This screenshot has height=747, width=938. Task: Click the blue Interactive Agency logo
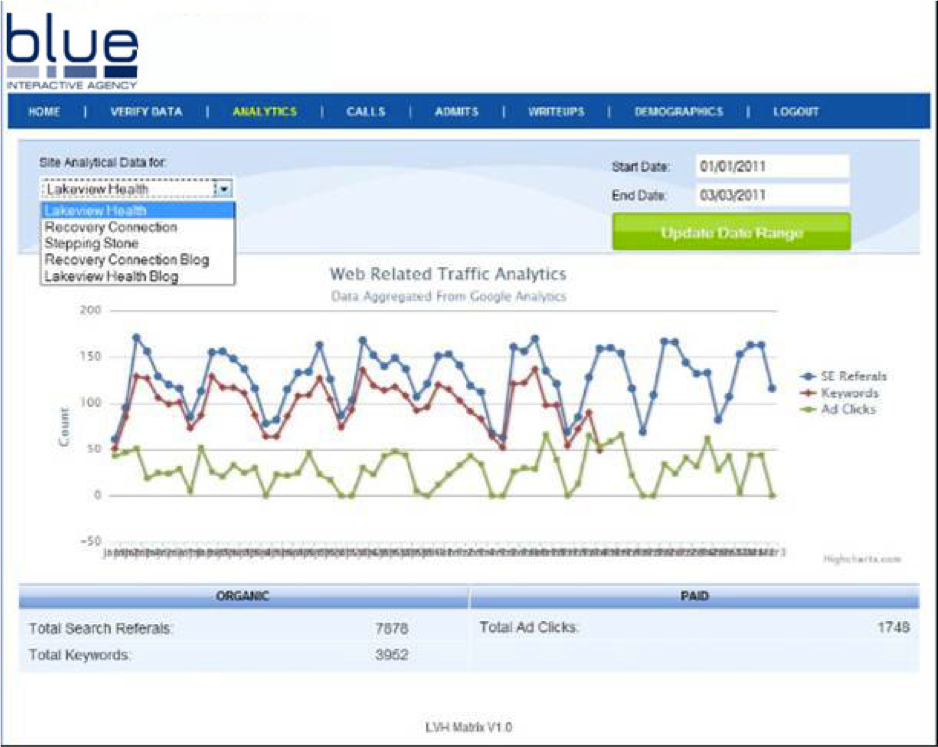point(70,45)
